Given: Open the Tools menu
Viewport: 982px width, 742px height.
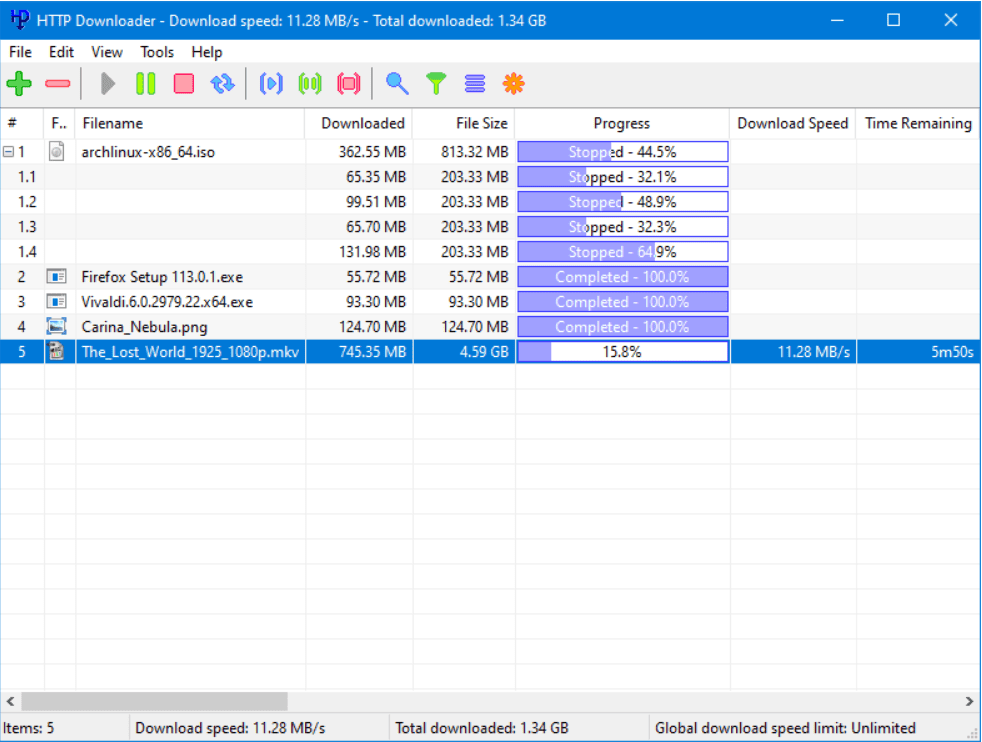Looking at the screenshot, I should [x=157, y=52].
